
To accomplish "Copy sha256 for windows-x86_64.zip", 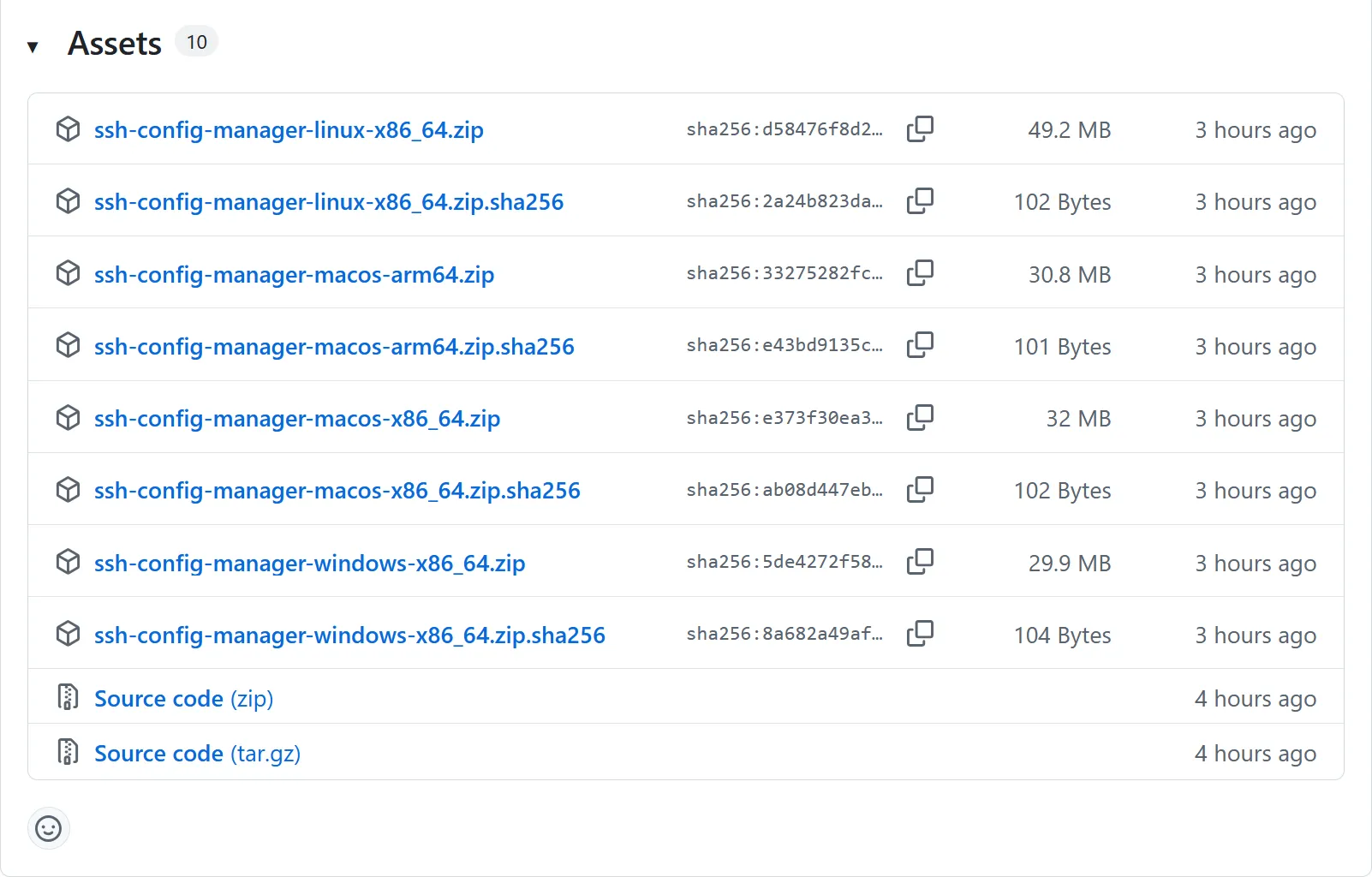I will coord(920,562).
